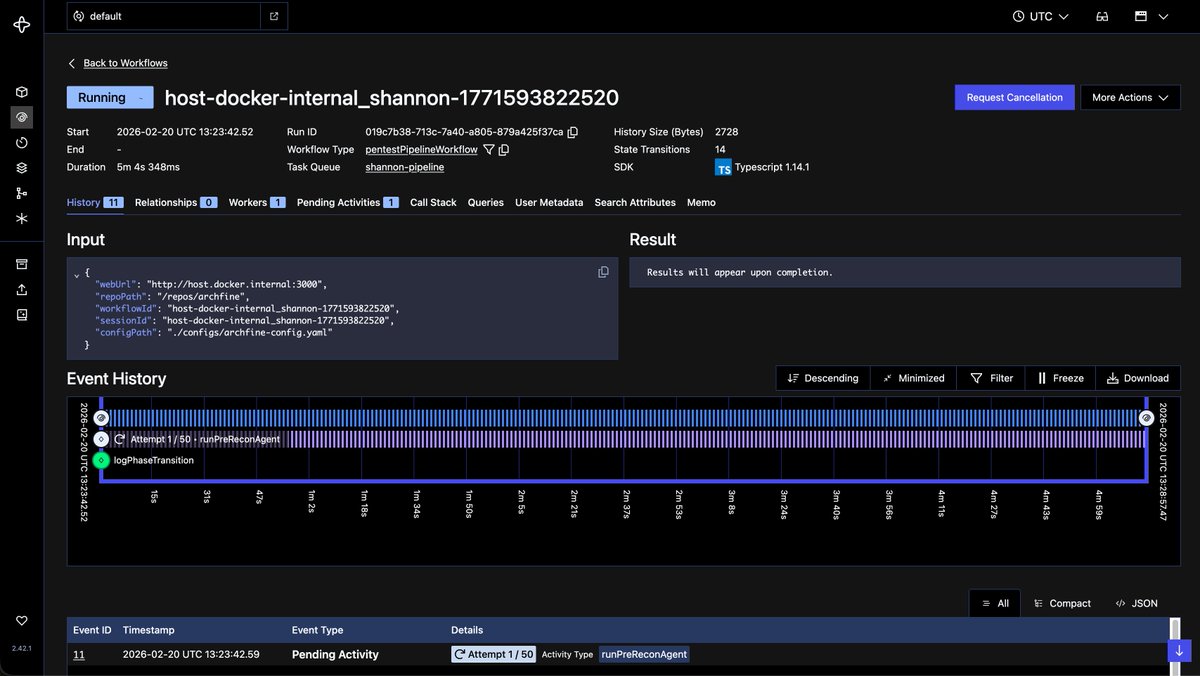Click the window layout icon in header
Screen dimensions: 1200x676
(x=1140, y=16)
